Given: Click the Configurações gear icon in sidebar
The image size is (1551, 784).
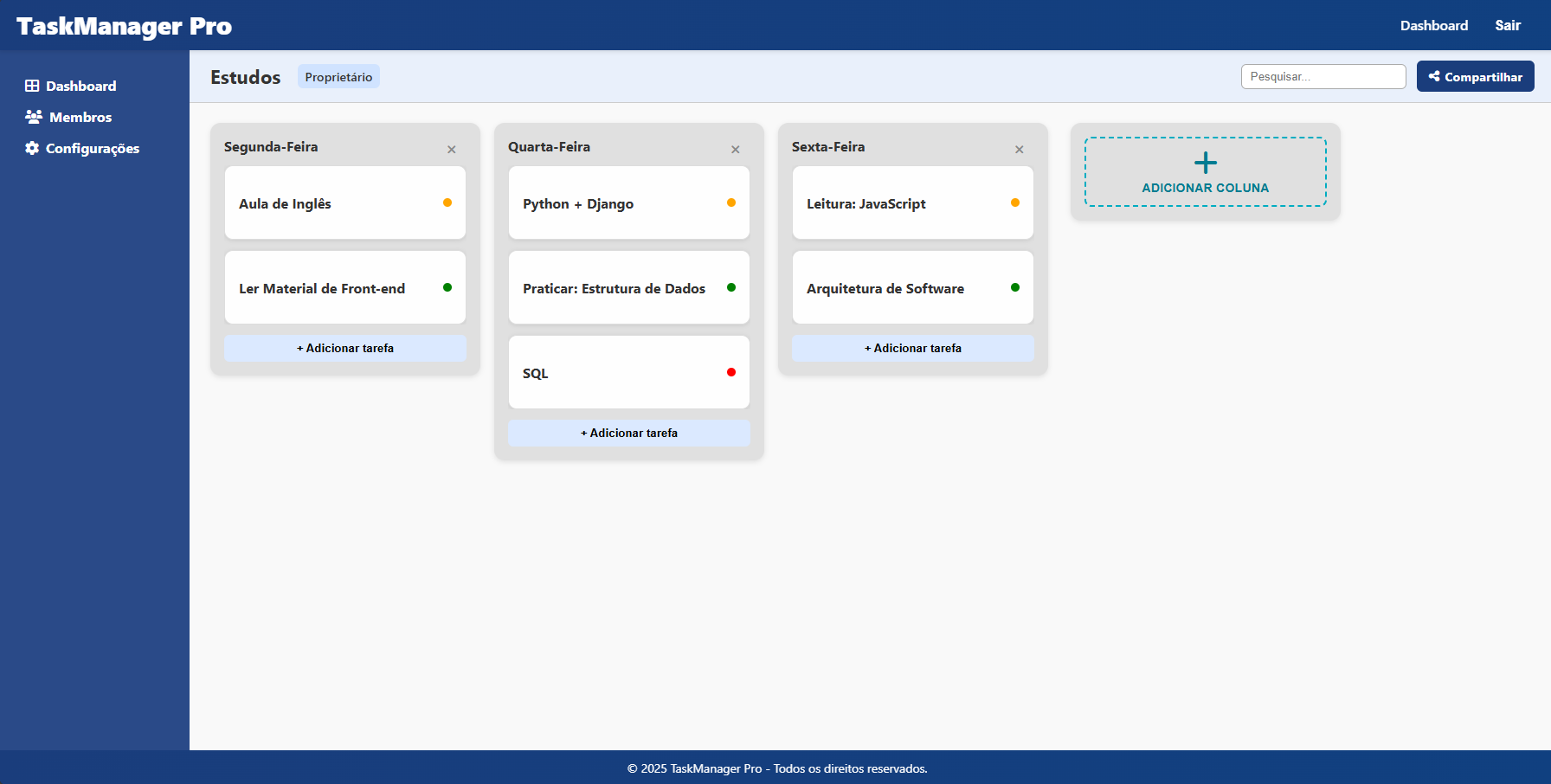Looking at the screenshot, I should point(32,148).
